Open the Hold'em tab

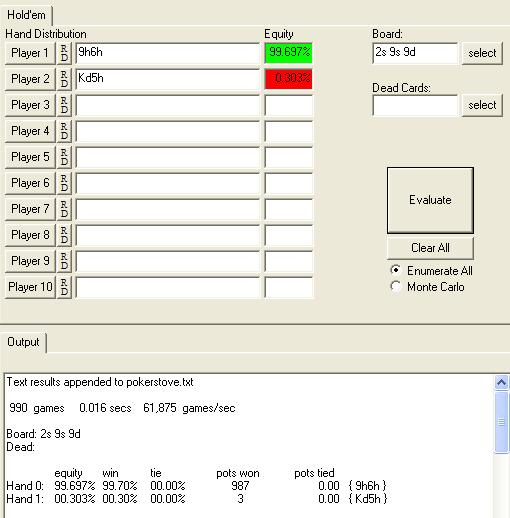coord(26,15)
